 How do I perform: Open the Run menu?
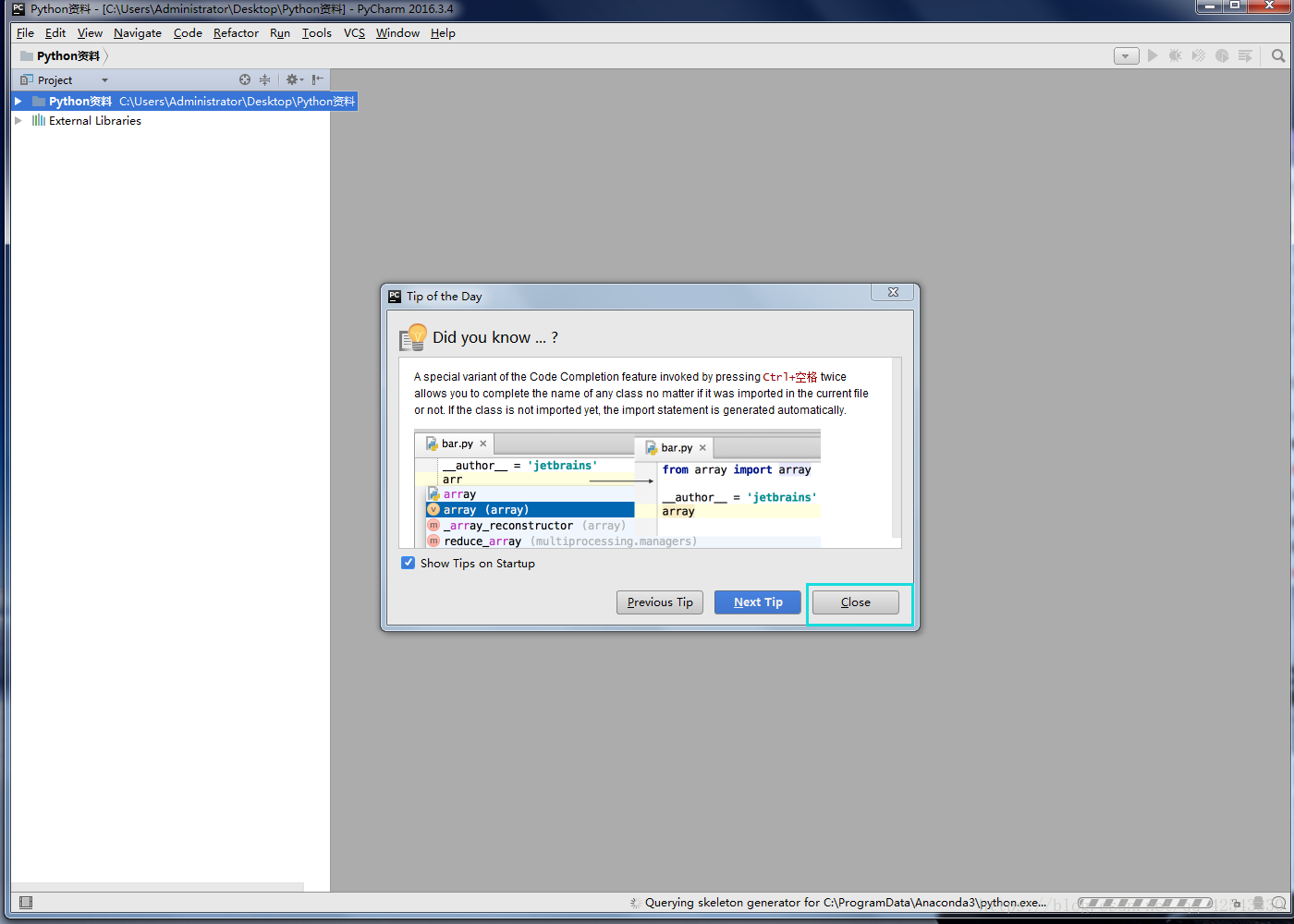pyautogui.click(x=280, y=32)
